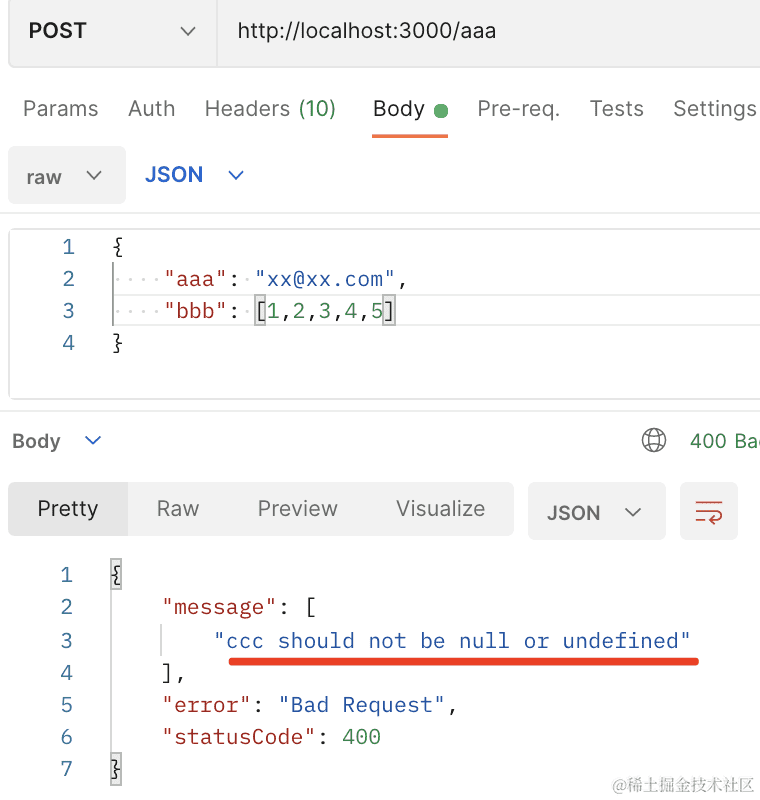Open the Tests tab
The width and height of the screenshot is (760, 800).
pos(616,109)
